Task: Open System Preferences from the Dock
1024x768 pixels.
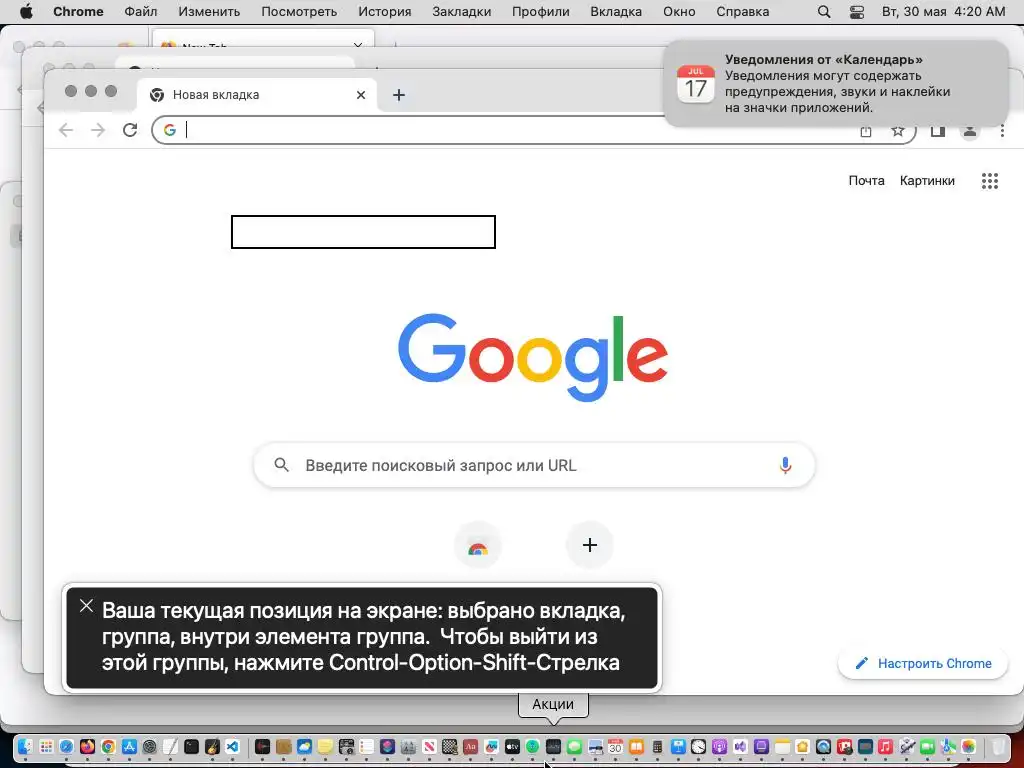Action: (150, 746)
